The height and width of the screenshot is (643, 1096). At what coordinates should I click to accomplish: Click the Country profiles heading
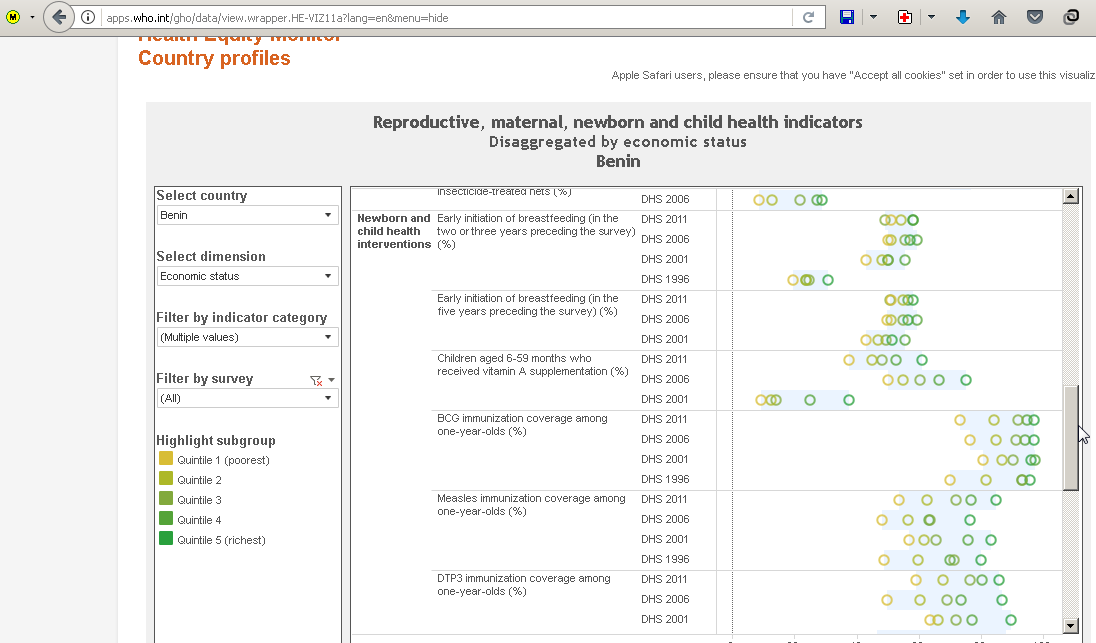[214, 58]
